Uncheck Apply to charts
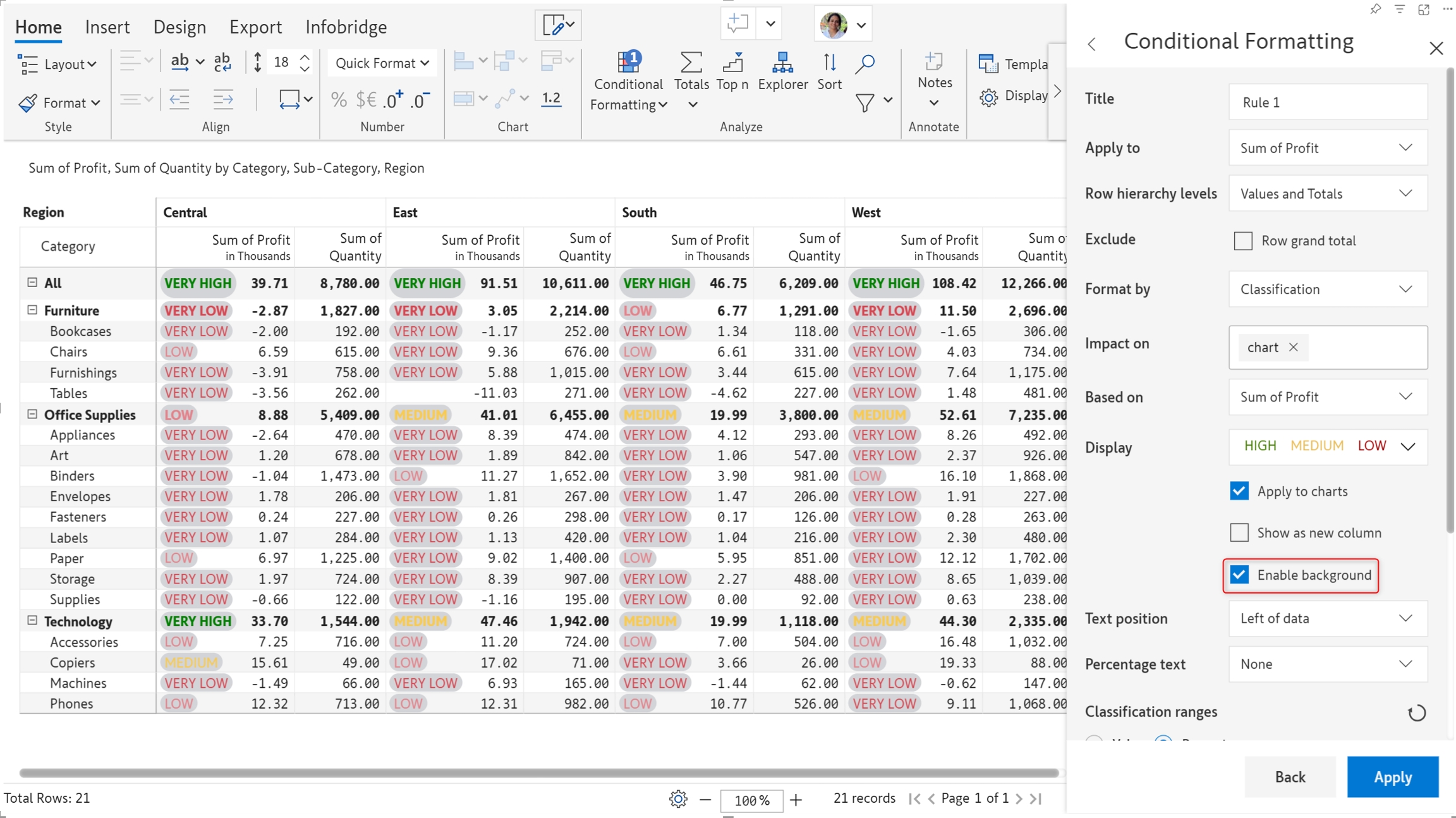Screen dimensions: 1456x818 pos(1239,491)
